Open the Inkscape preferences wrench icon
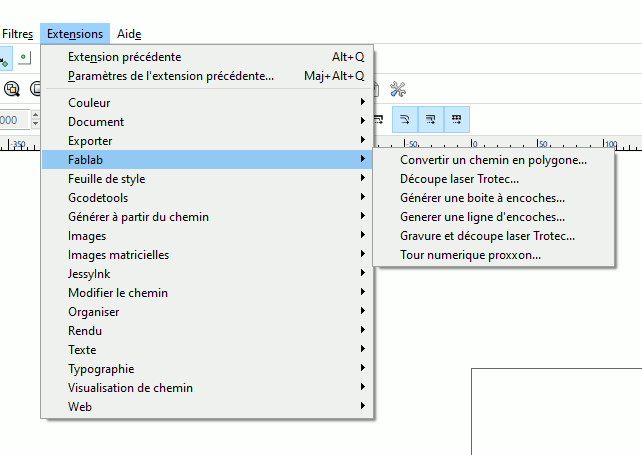The height and width of the screenshot is (455, 642). [398, 89]
